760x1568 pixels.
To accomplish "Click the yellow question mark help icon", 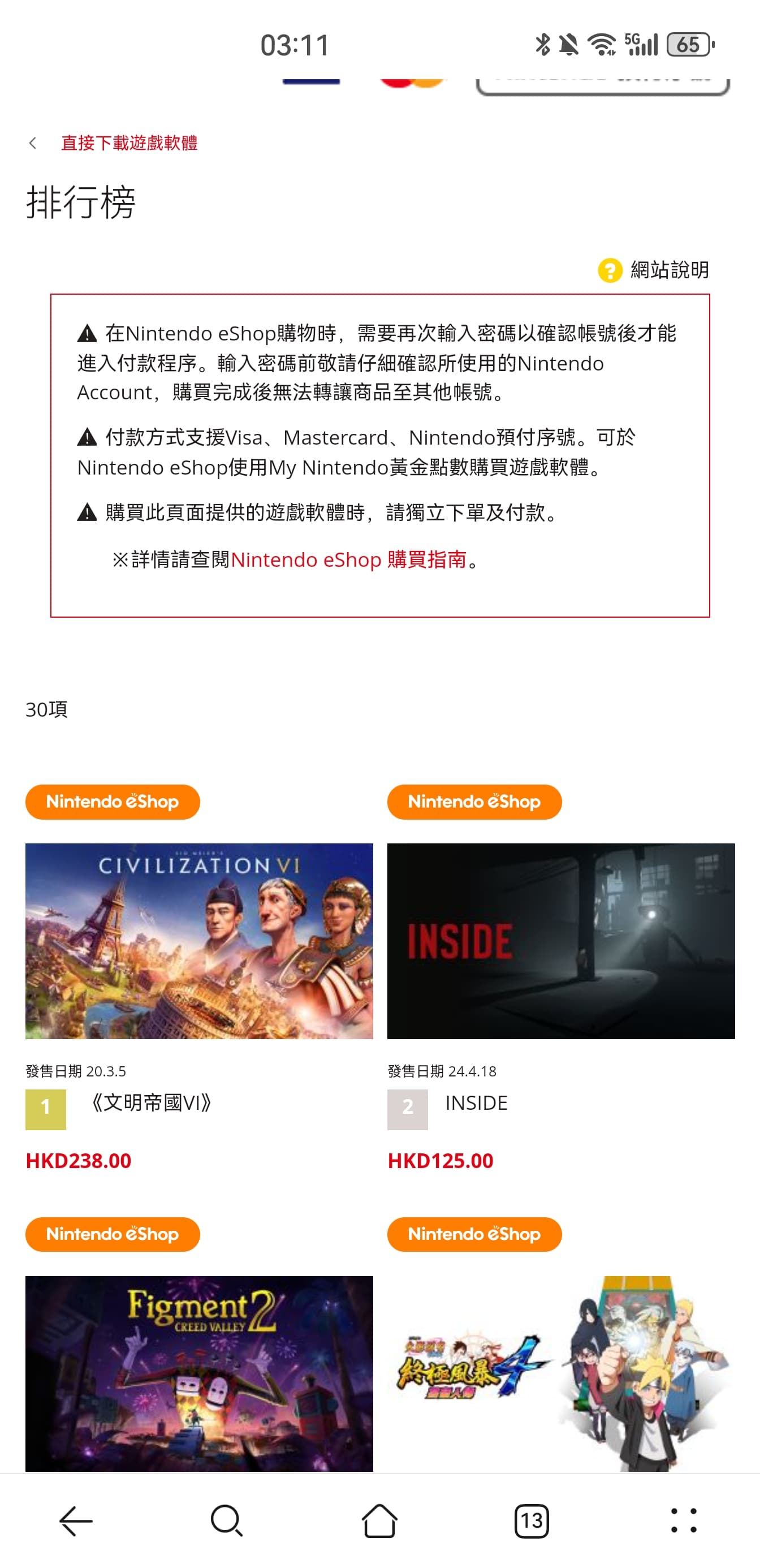I will 610,270.
